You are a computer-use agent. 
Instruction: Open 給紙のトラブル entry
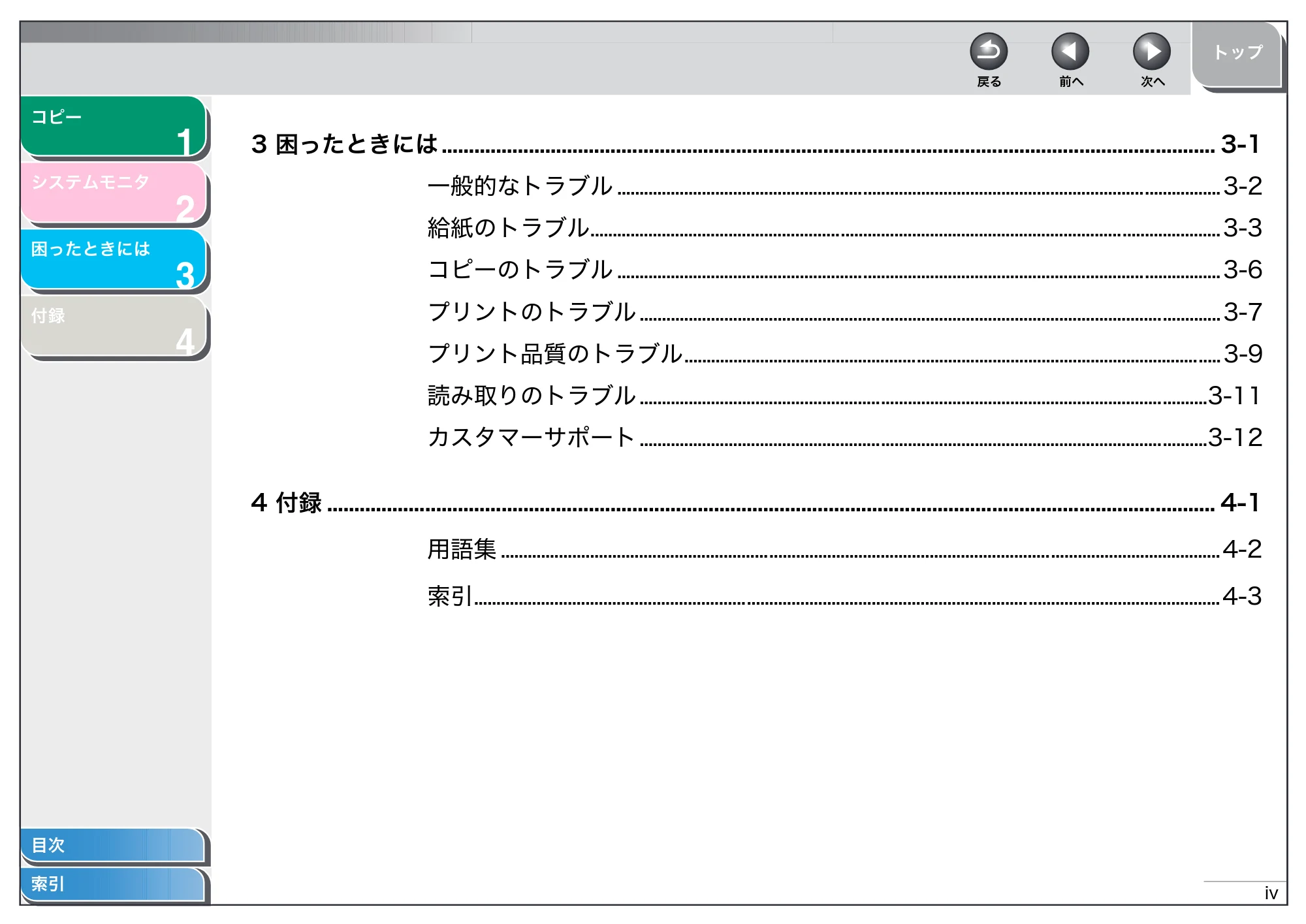(844, 228)
